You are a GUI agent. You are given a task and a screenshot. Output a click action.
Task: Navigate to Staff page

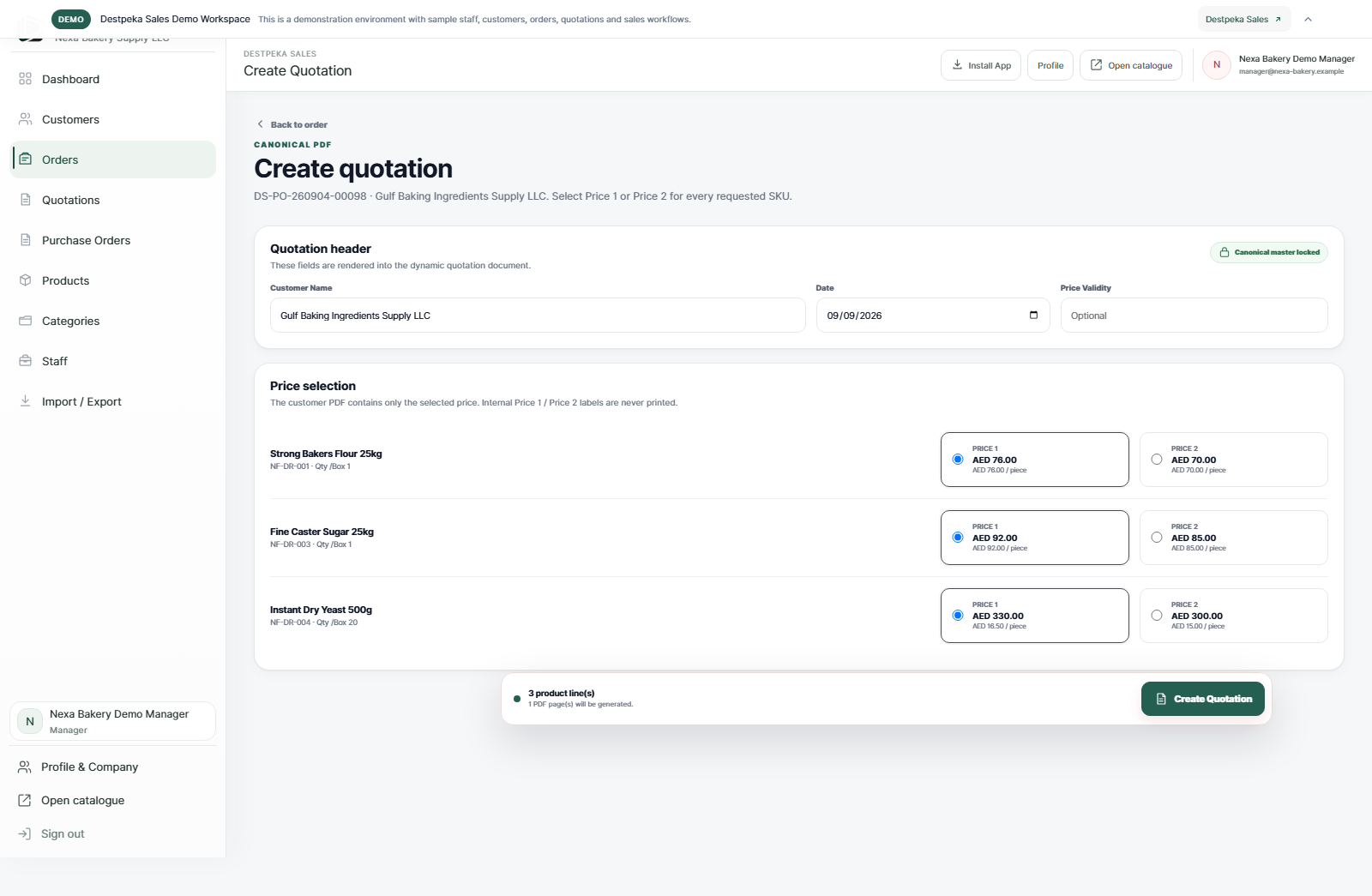click(x=112, y=361)
